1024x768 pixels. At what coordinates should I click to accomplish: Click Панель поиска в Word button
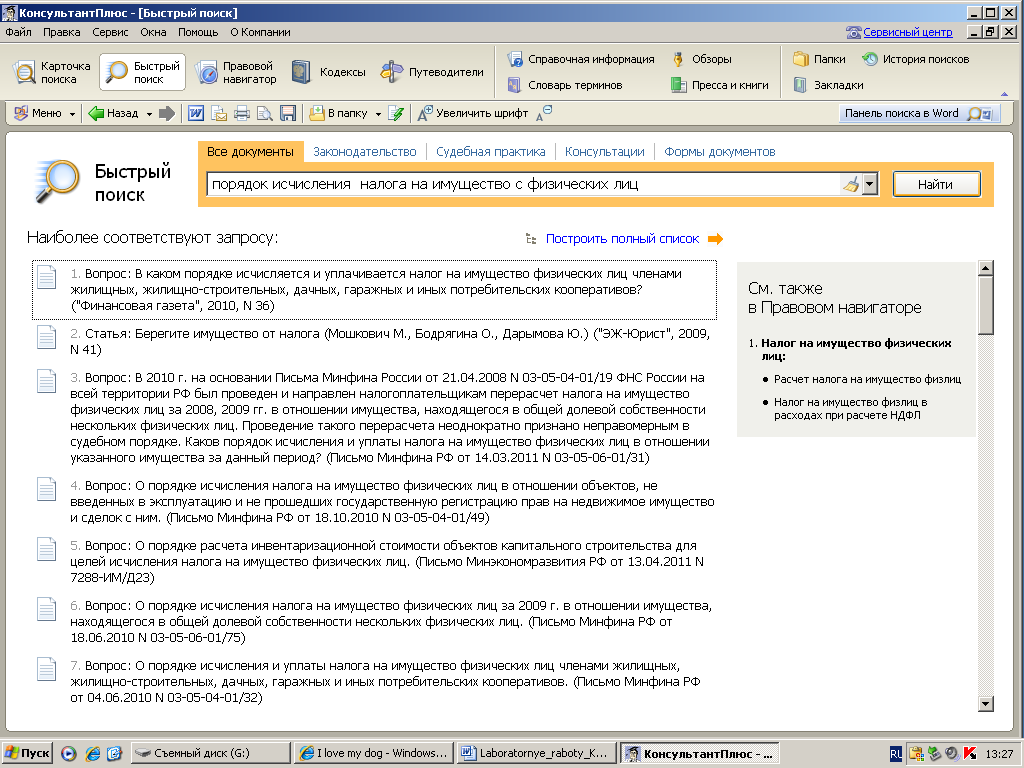tap(918, 113)
